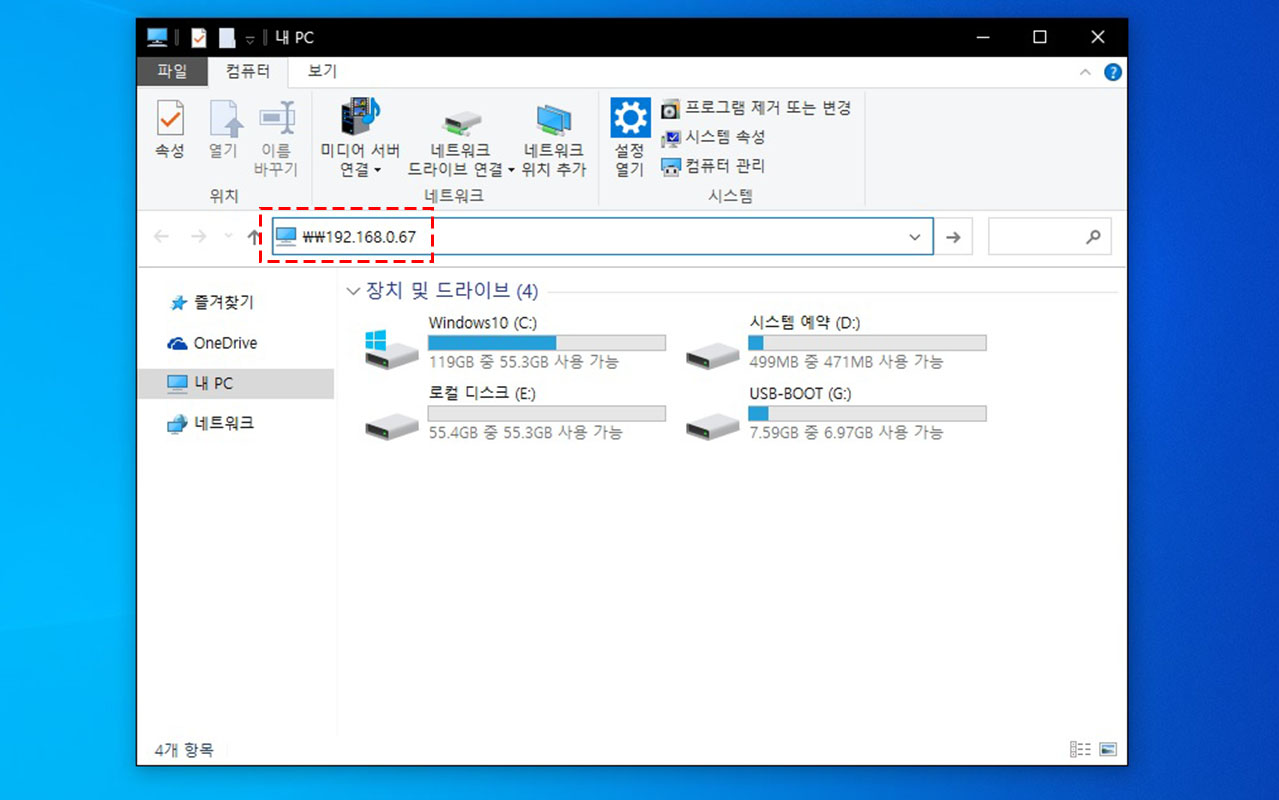
Task: Open 컴퓨터 관리 in ribbon
Action: click(x=713, y=166)
